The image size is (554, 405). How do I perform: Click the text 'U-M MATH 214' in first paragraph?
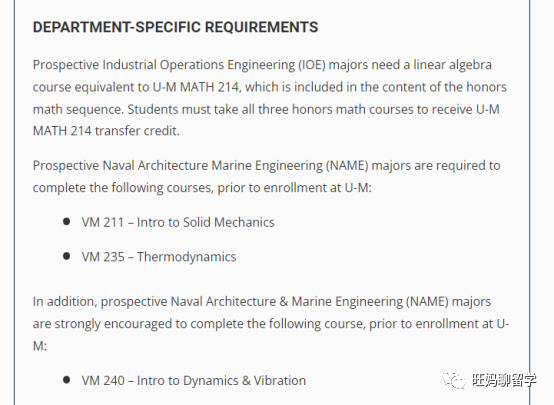196,87
